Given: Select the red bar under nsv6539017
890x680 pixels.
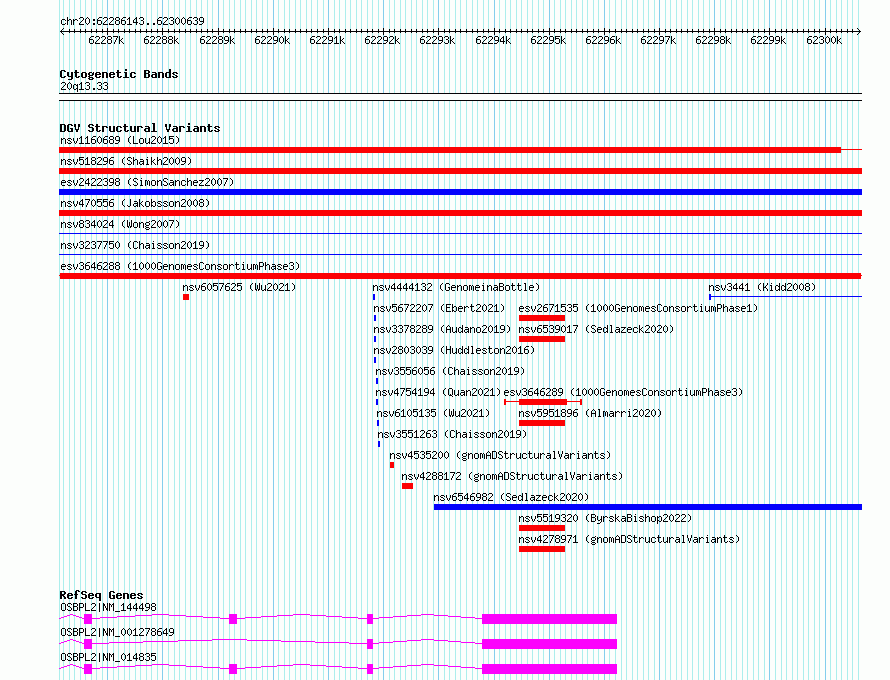Looking at the screenshot, I should [x=541, y=339].
